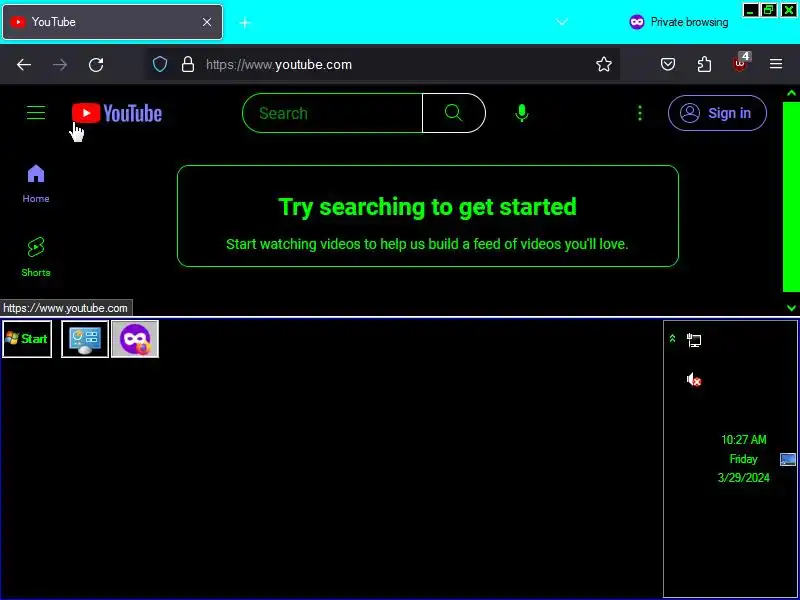Open tracking protection shield icon
The image size is (800, 600).
(160, 64)
